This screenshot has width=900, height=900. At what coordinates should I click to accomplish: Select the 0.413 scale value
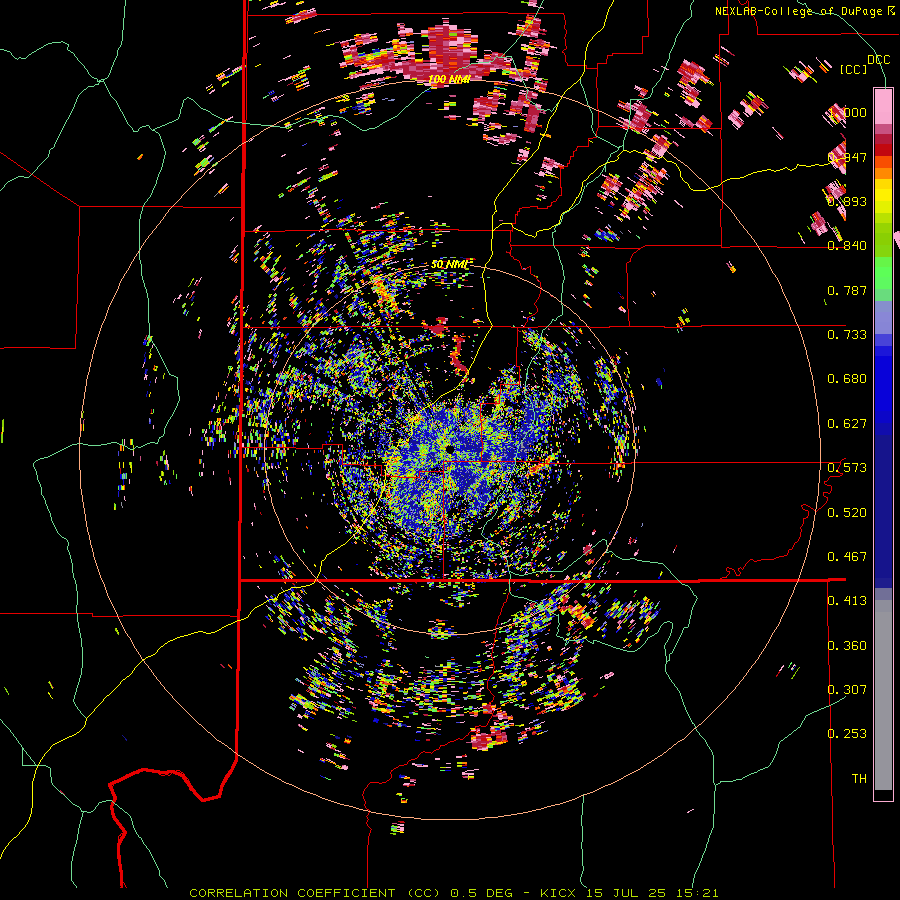(x=847, y=601)
